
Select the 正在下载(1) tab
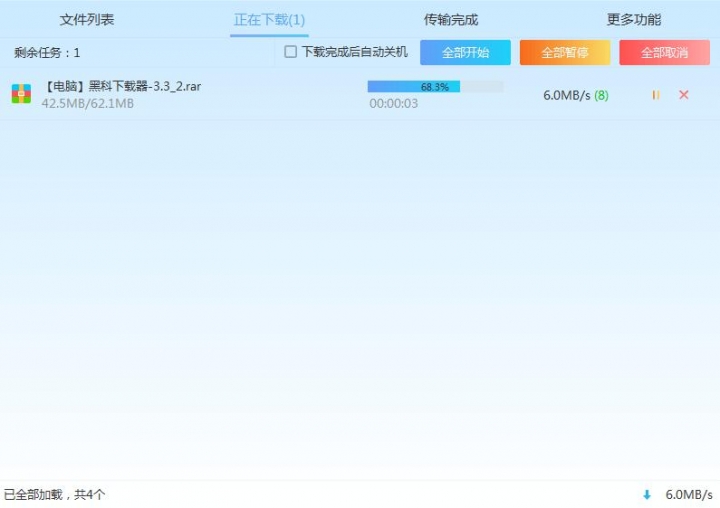coord(269,20)
